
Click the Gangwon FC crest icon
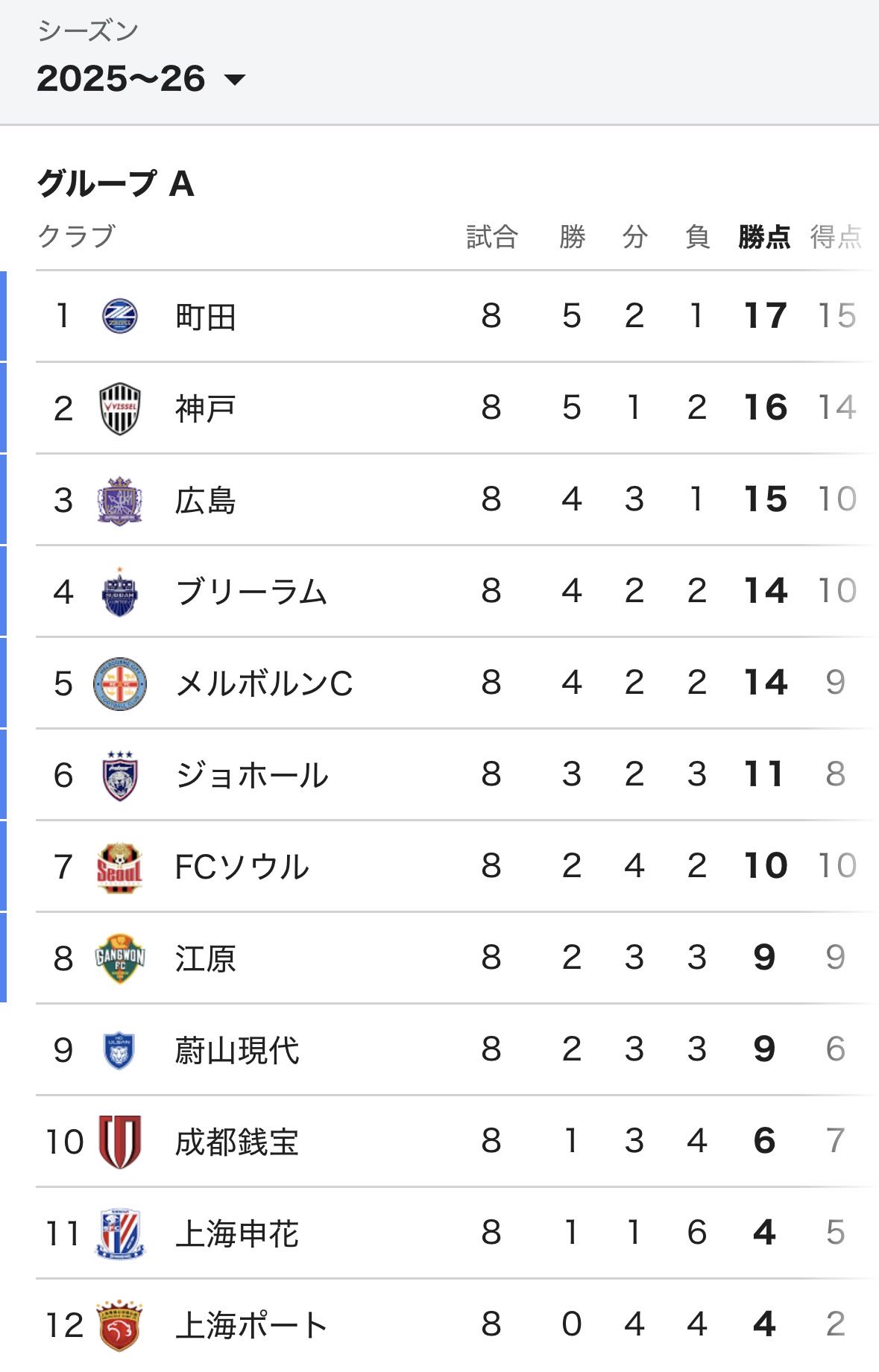[x=119, y=958]
